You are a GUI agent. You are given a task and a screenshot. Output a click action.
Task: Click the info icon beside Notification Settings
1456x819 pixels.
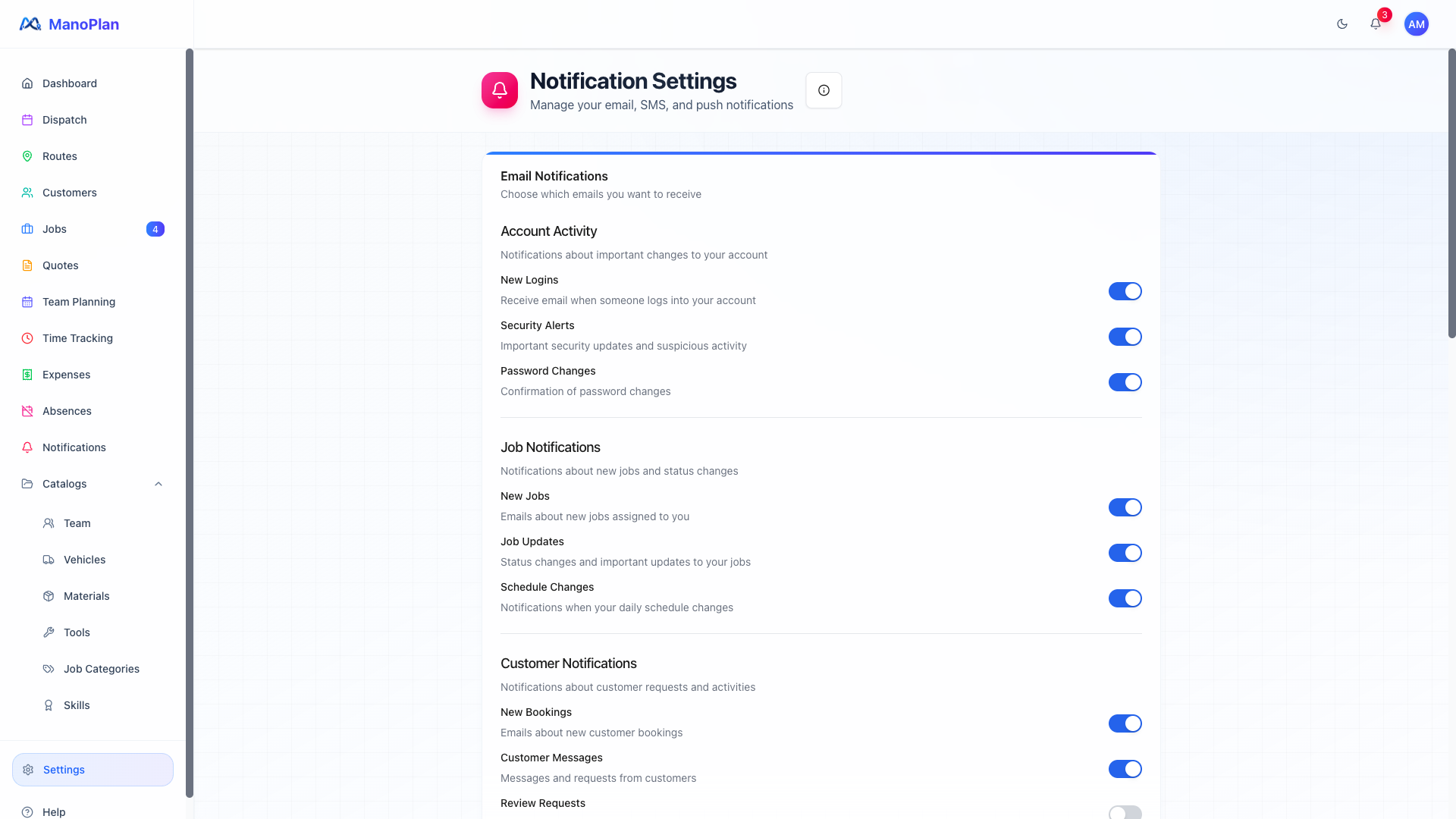tap(824, 90)
